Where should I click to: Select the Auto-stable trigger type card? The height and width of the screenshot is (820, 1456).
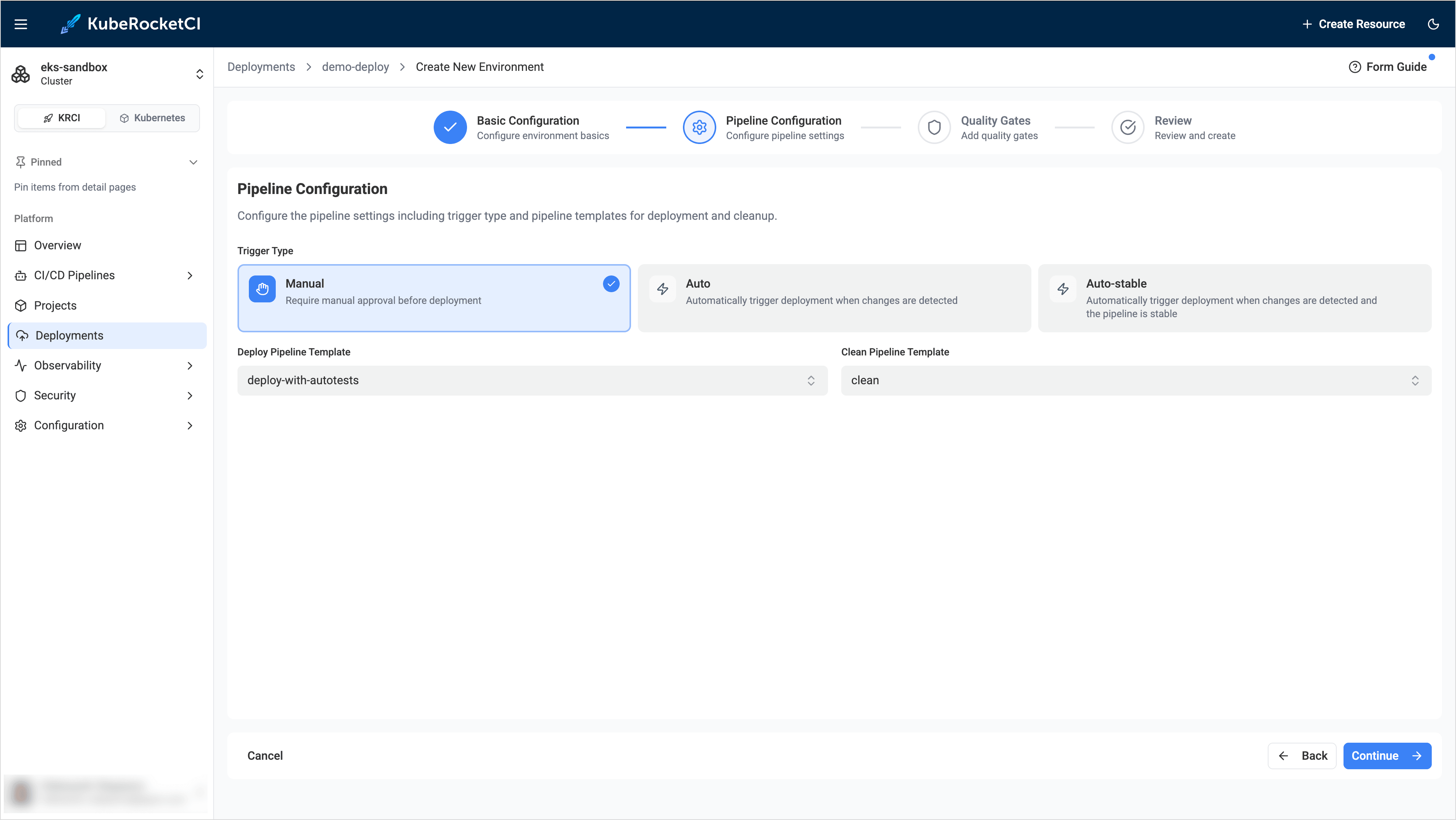pyautogui.click(x=1234, y=298)
